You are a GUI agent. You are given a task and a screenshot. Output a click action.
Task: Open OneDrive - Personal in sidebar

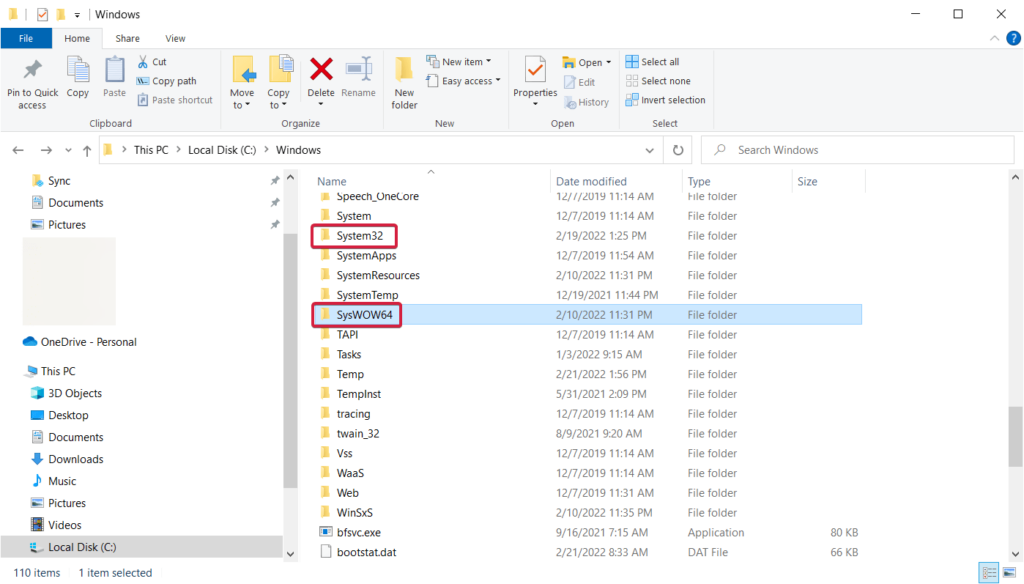pos(88,342)
